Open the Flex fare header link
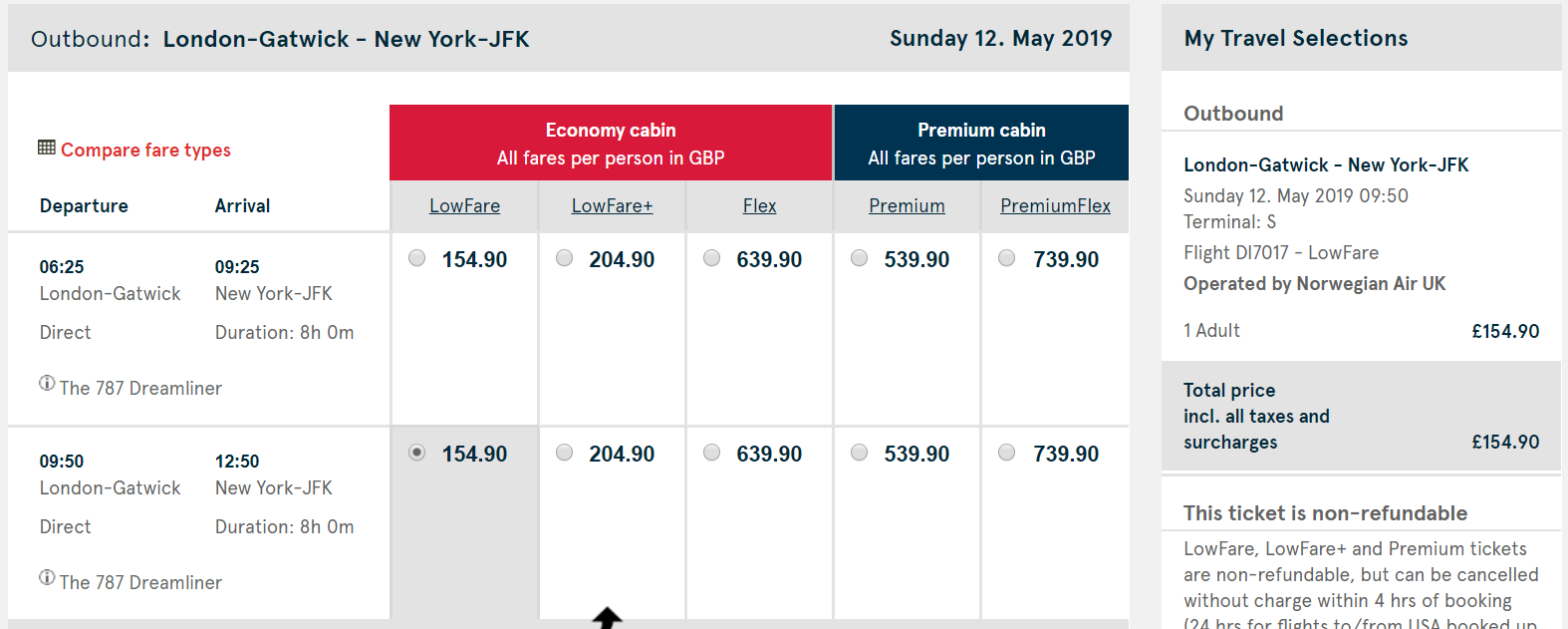Viewport: 1568px width, 629px height. point(759,205)
